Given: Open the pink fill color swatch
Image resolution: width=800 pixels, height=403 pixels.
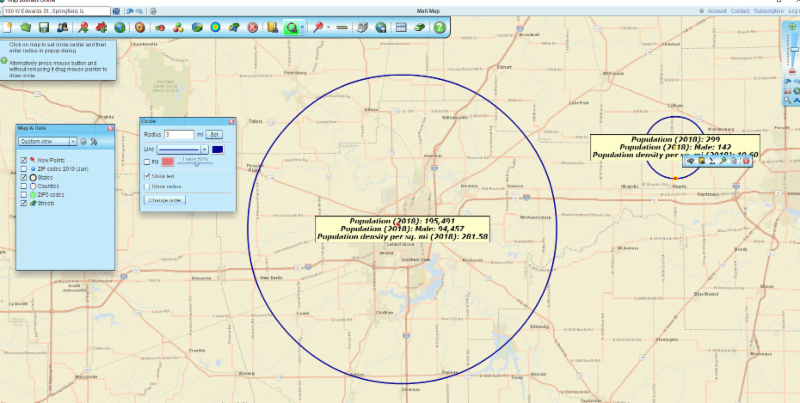Looking at the screenshot, I should 168,162.
